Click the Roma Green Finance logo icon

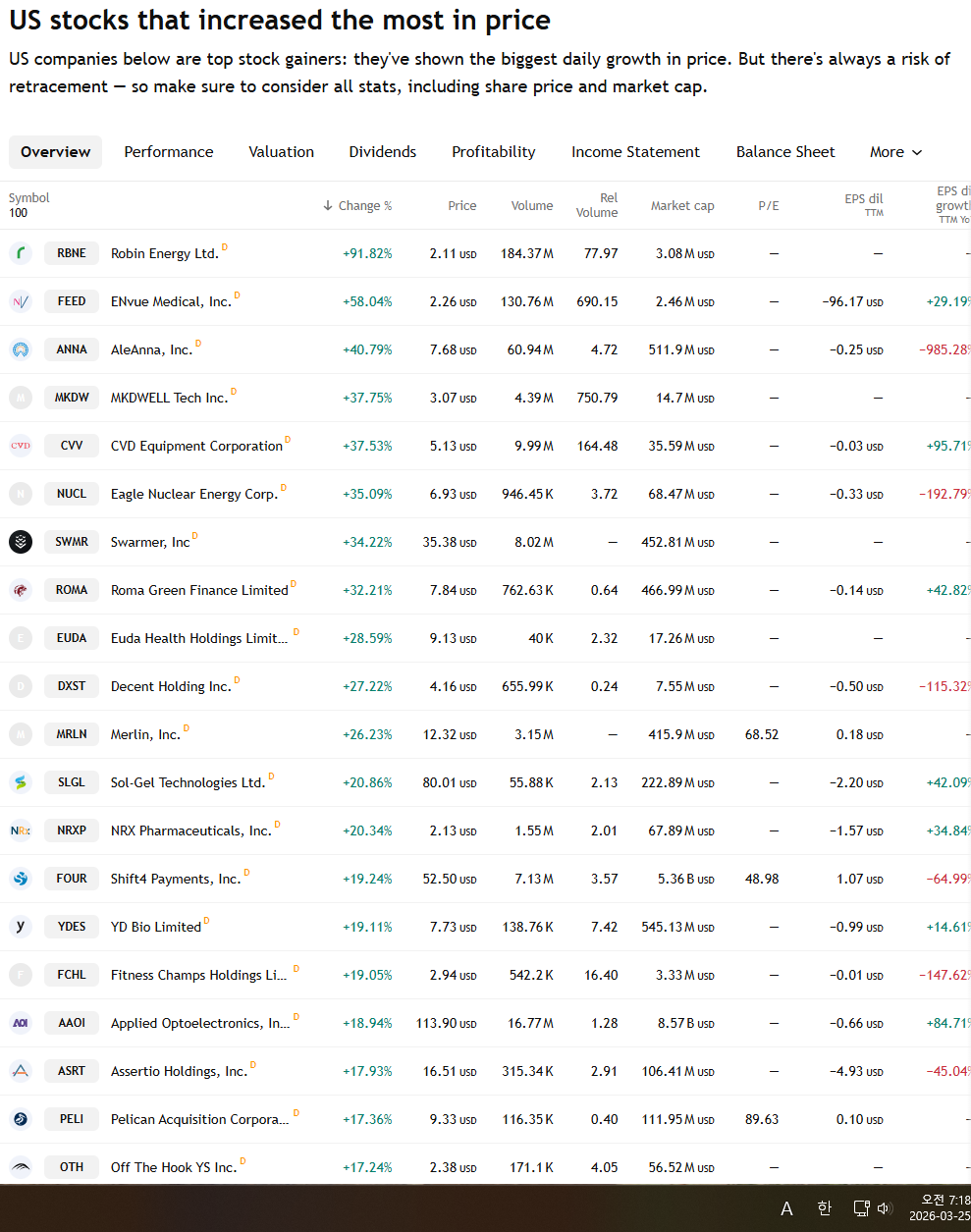[x=21, y=590]
